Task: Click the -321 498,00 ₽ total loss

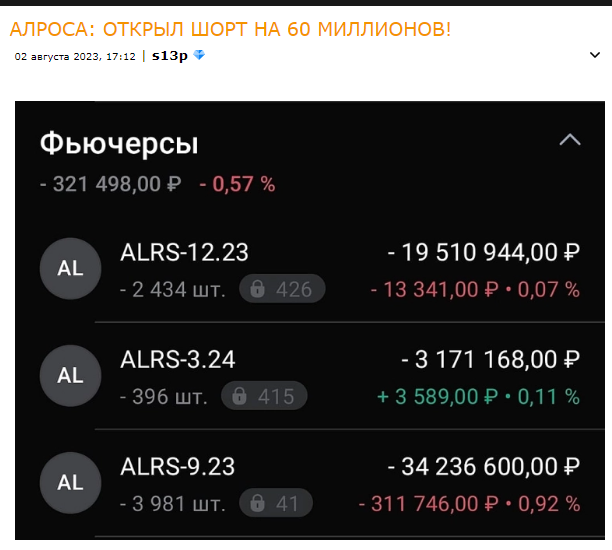Action: pos(111,184)
